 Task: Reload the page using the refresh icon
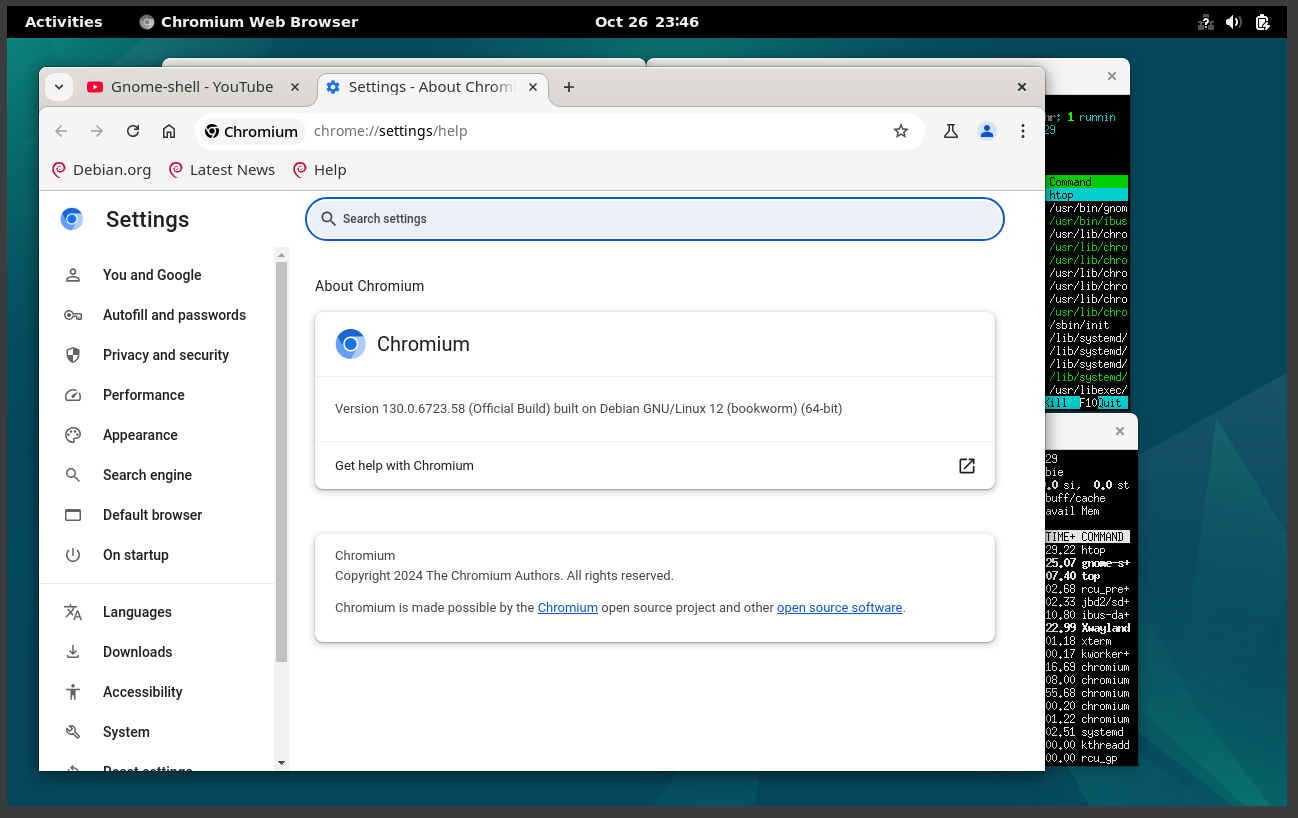133,131
